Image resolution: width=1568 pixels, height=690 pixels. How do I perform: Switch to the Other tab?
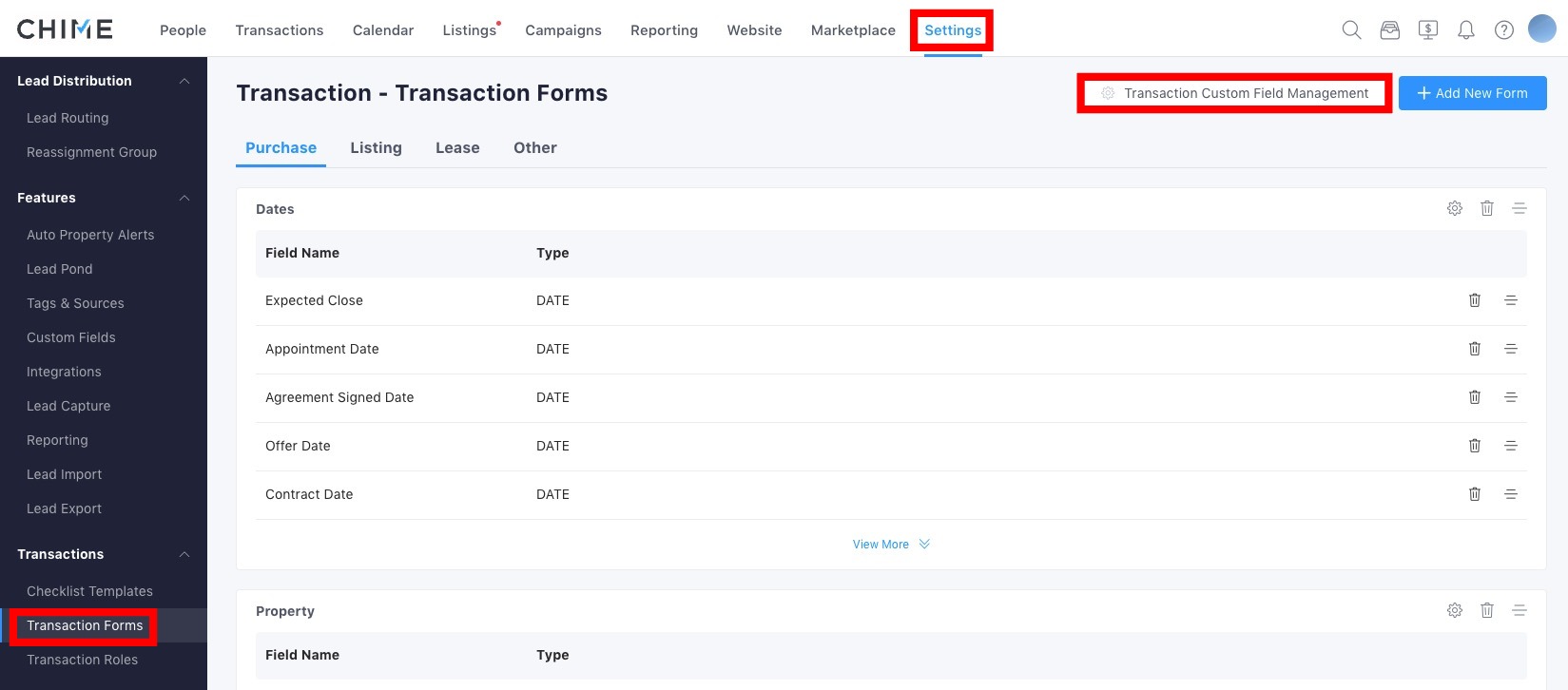coord(535,148)
